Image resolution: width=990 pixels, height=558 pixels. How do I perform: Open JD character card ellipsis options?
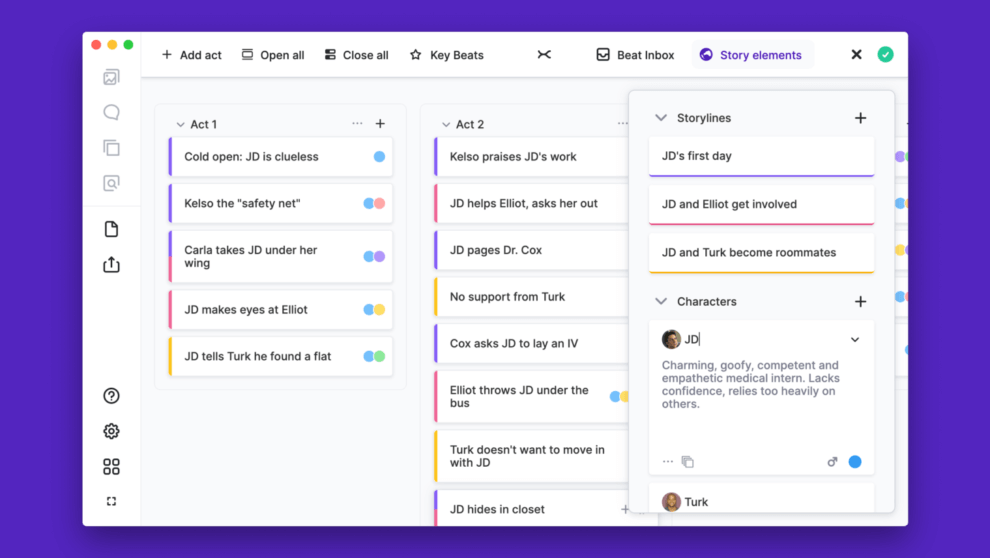coord(667,462)
